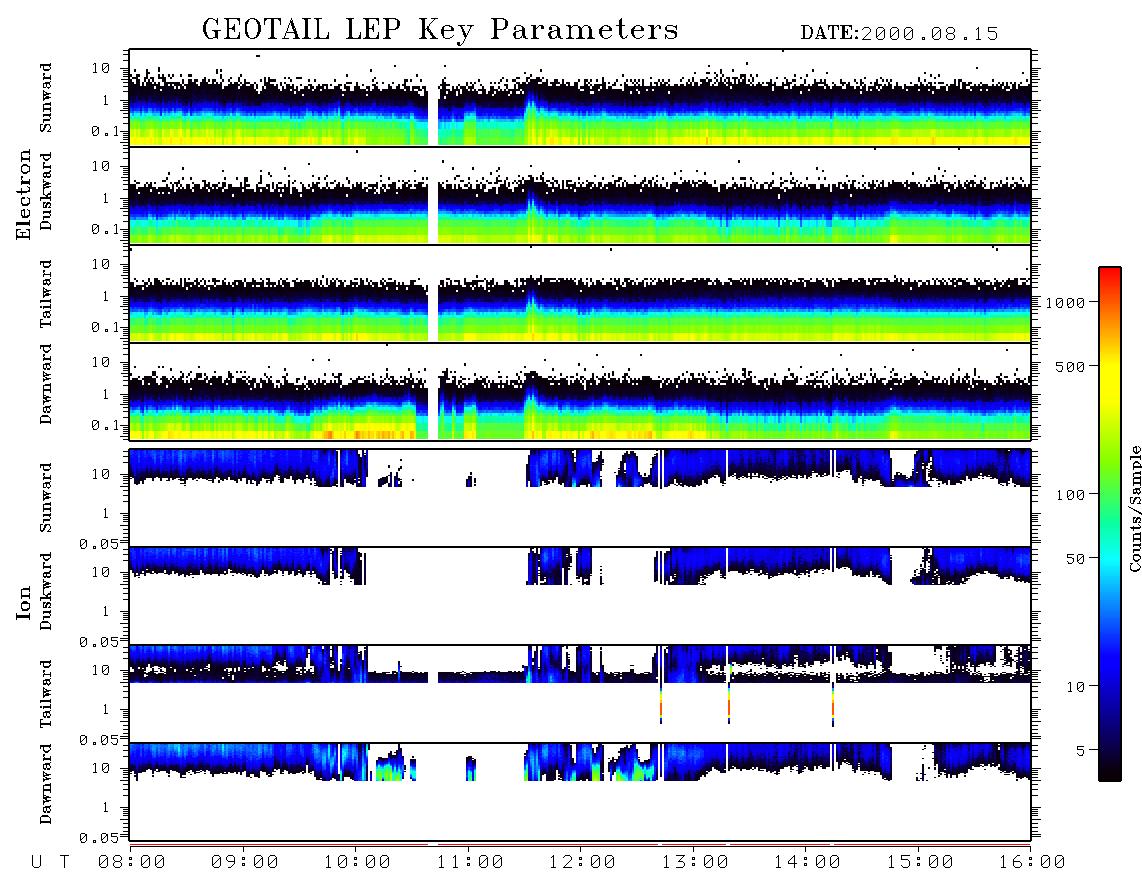Click the Ion "Duskward" panel label
Image resolution: width=1142 pixels, height=880 pixels.
point(46,591)
